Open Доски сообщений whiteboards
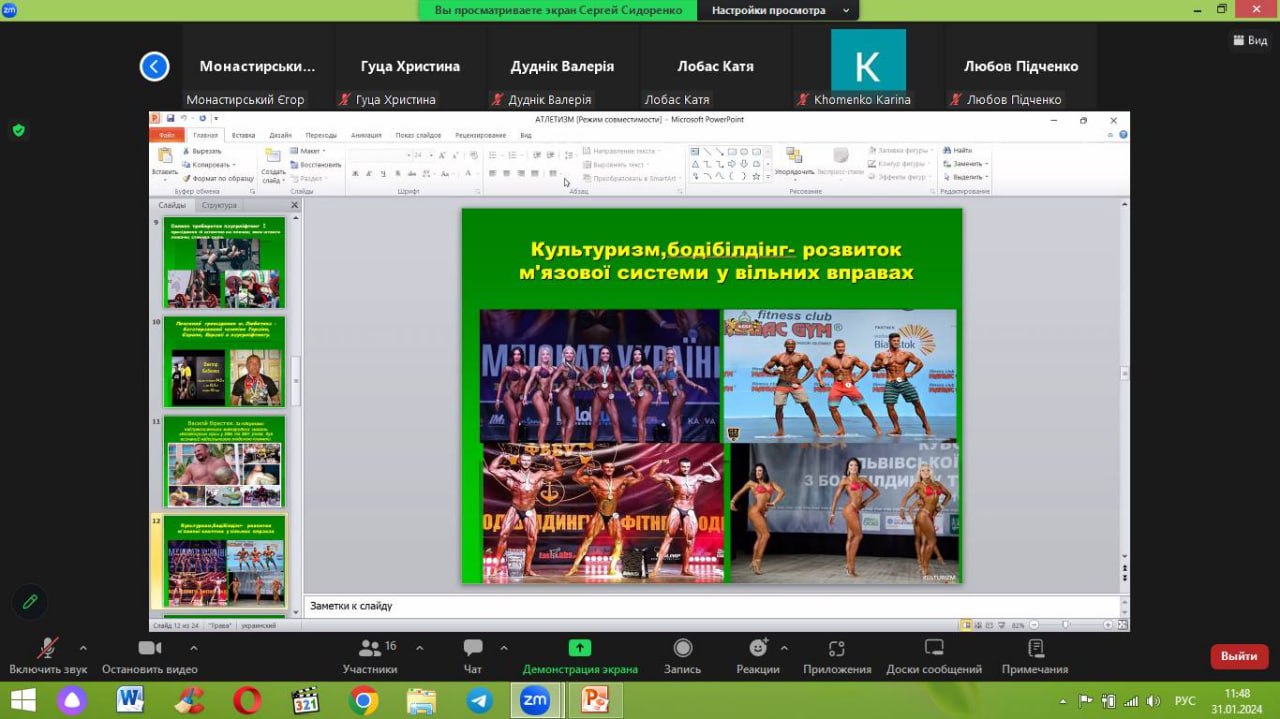Viewport: 1280px width, 719px height. [x=934, y=656]
